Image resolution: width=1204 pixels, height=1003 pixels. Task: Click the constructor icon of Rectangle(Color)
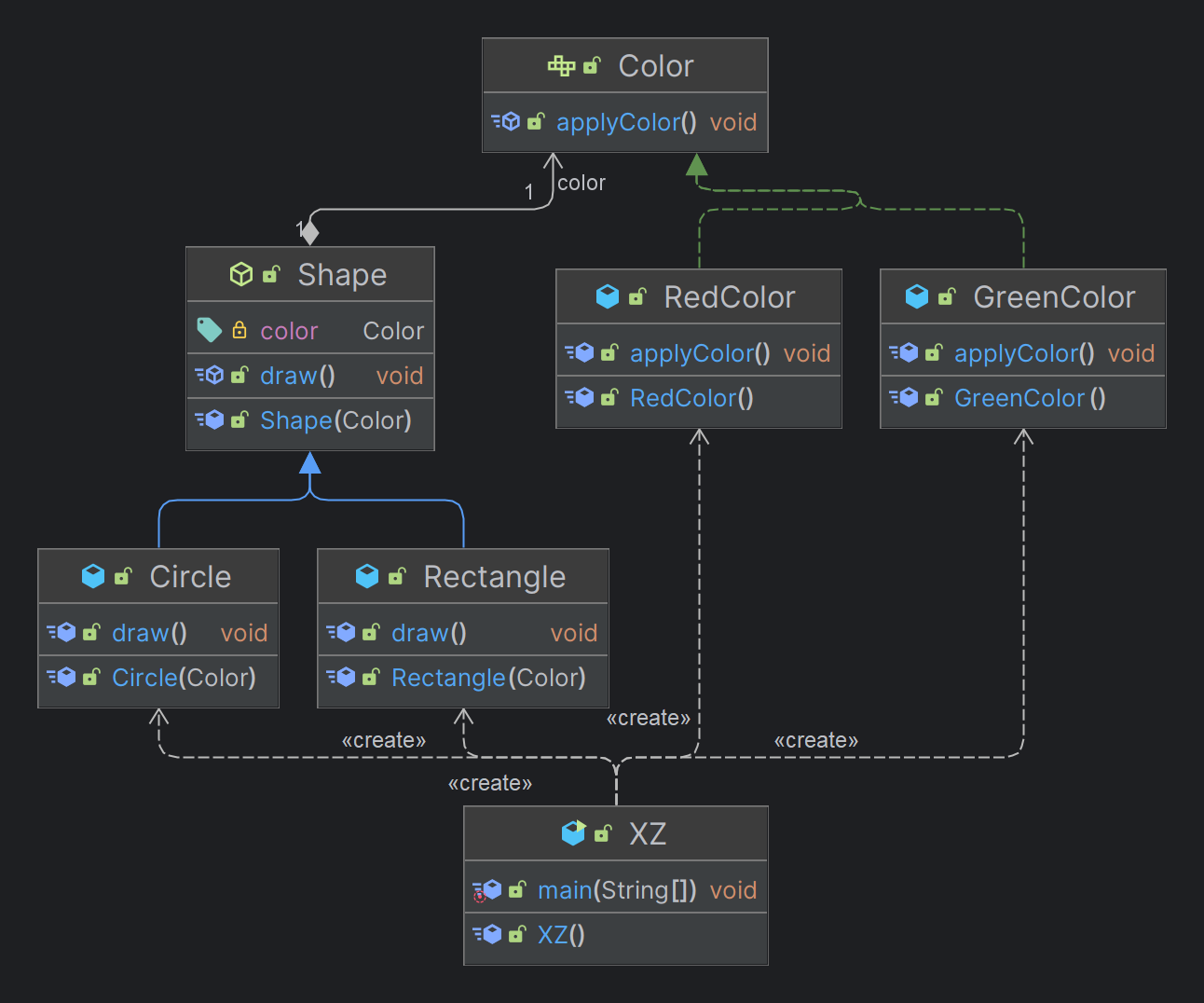click(x=341, y=677)
